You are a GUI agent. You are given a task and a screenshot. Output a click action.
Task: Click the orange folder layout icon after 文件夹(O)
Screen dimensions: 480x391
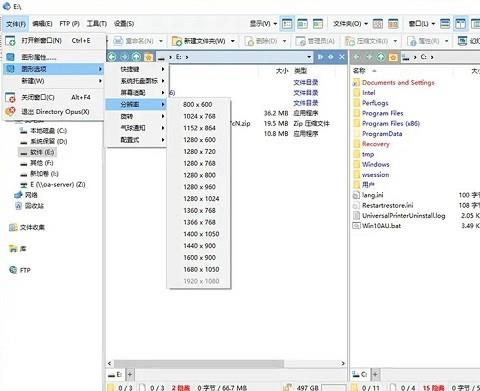[393, 24]
